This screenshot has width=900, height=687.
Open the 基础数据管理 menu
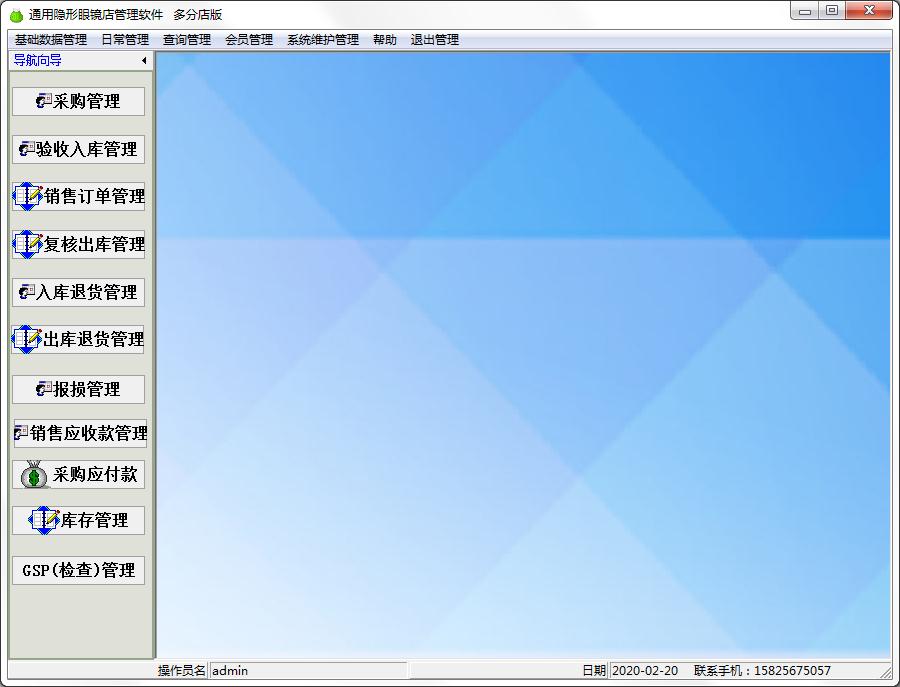click(51, 40)
